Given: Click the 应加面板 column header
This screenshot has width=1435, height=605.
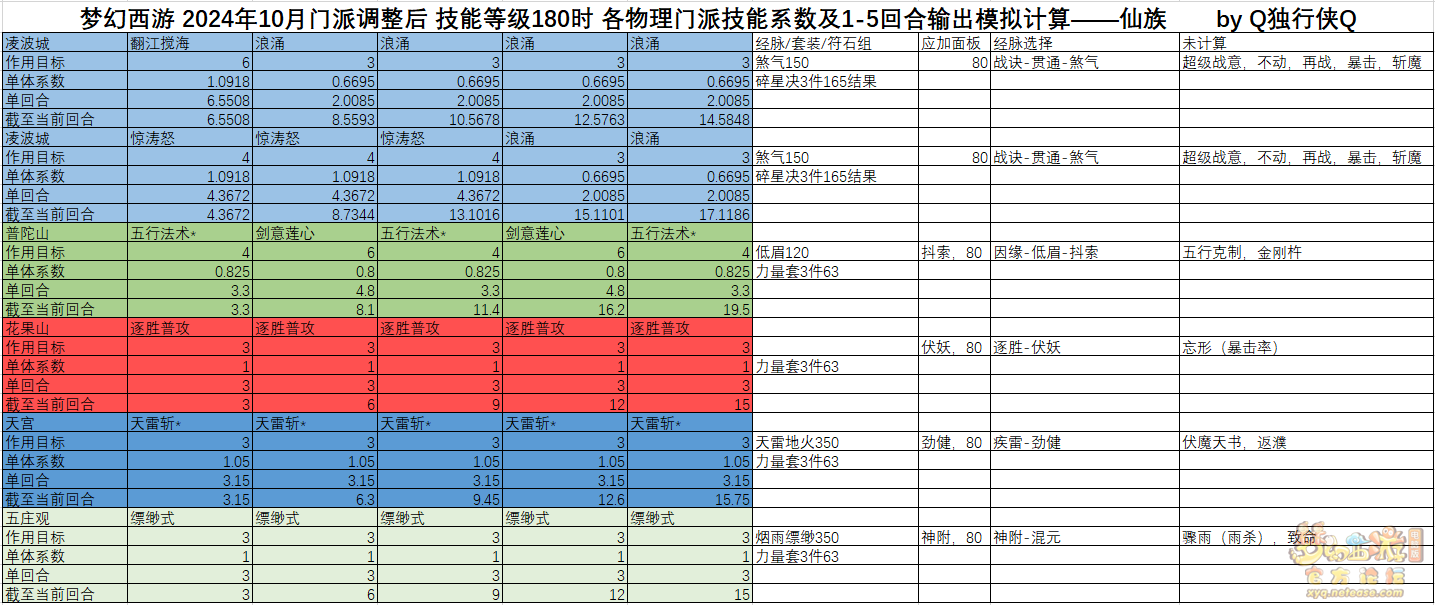Looking at the screenshot, I should [x=954, y=44].
